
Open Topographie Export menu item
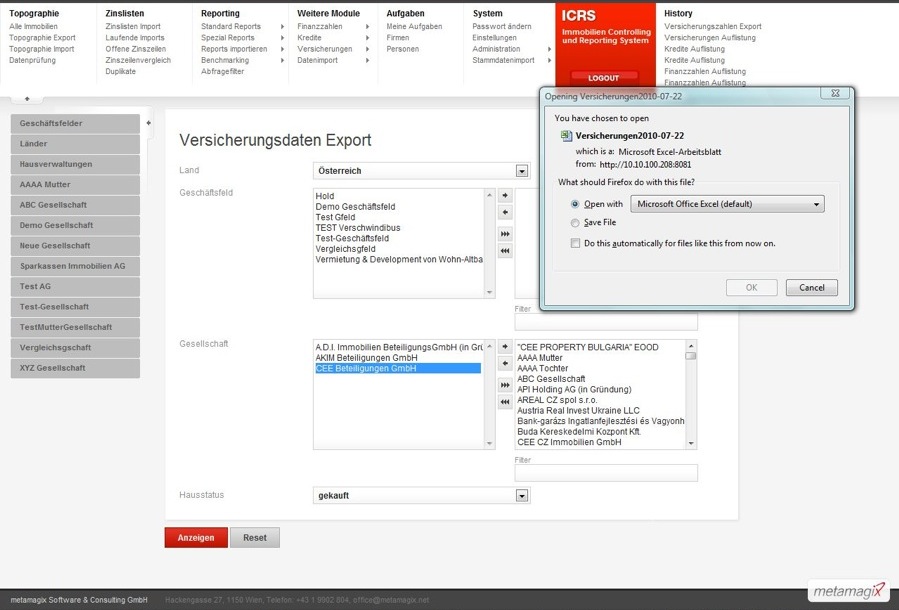(x=42, y=38)
